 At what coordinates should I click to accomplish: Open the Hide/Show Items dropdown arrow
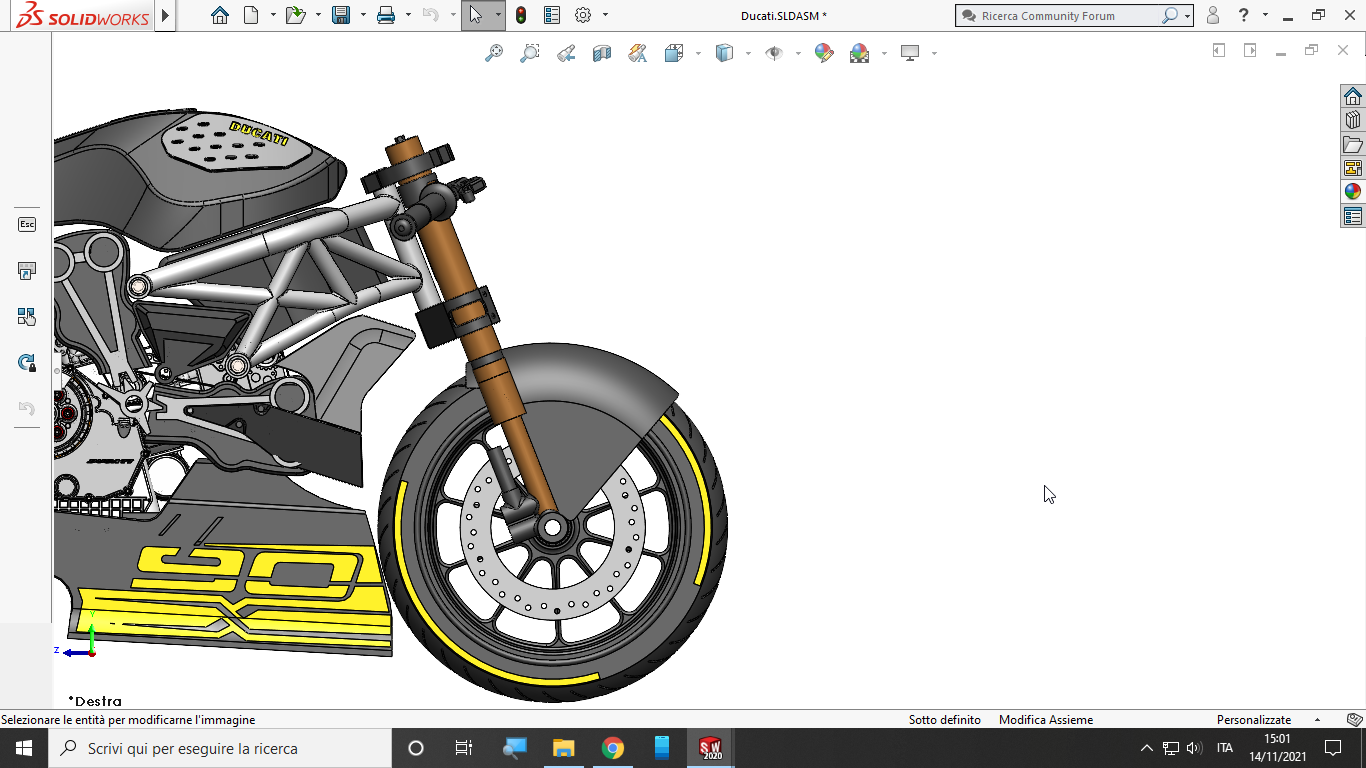(798, 53)
